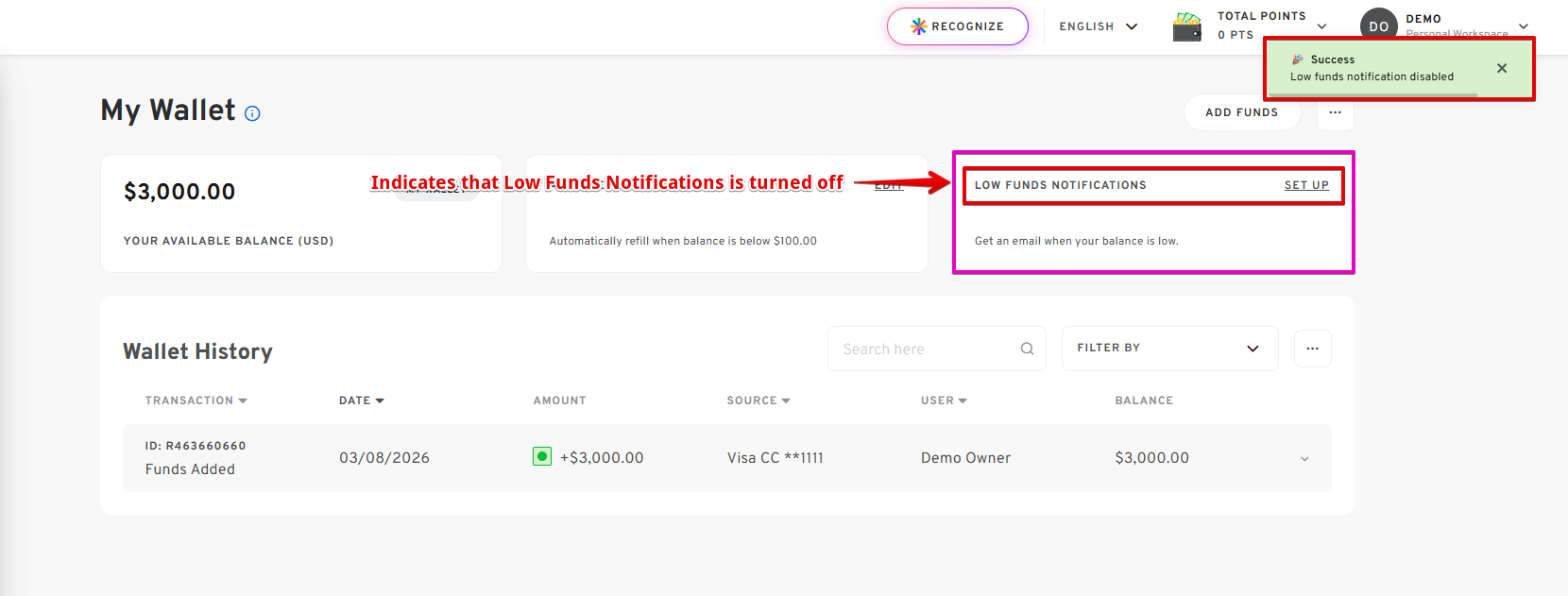Click the Recognize button
Image resolution: width=1568 pixels, height=596 pixels.
pos(958,26)
